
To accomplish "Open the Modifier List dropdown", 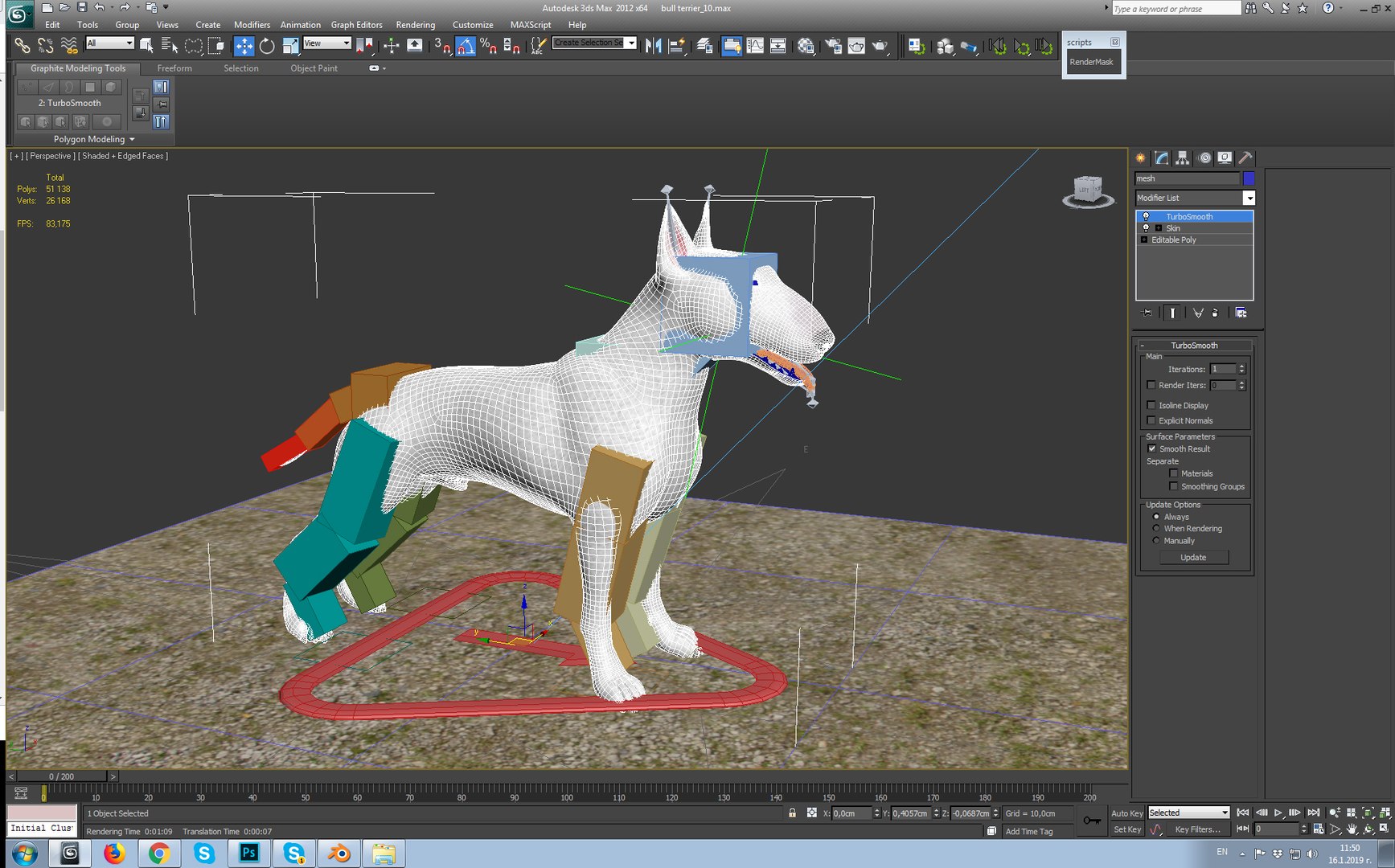I will [x=1195, y=198].
